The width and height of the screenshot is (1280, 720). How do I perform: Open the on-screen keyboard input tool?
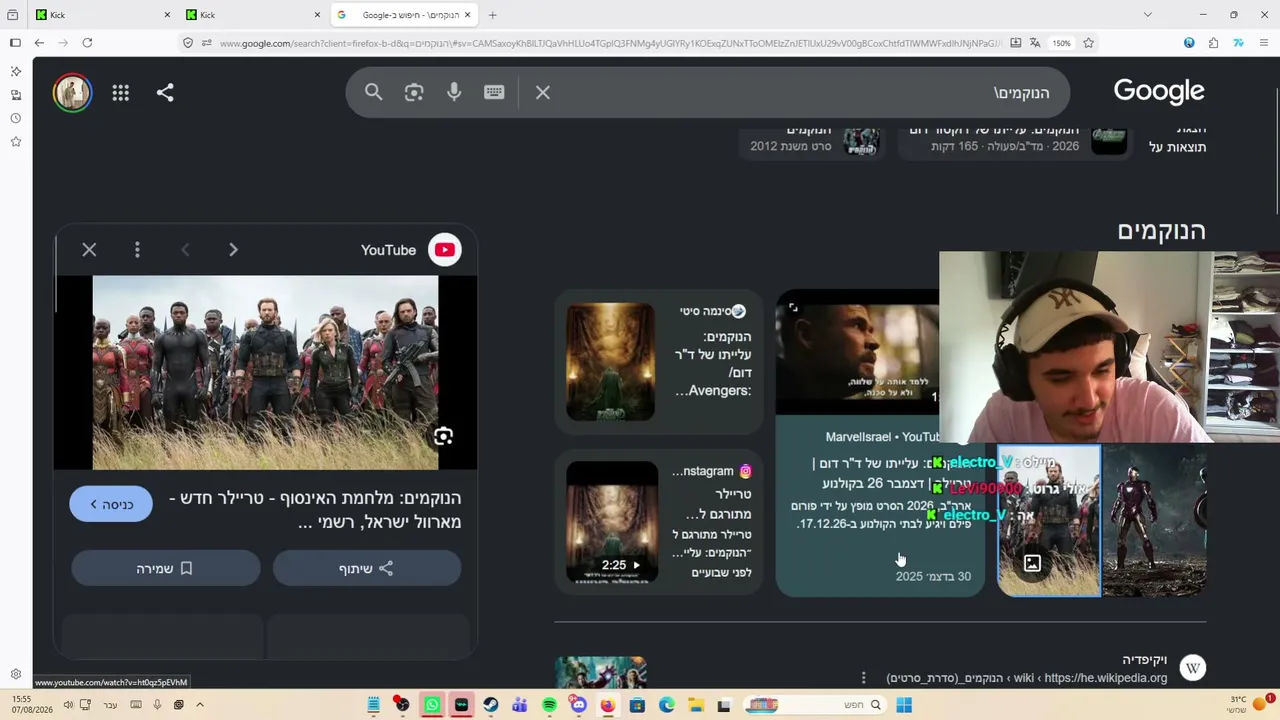coord(494,92)
